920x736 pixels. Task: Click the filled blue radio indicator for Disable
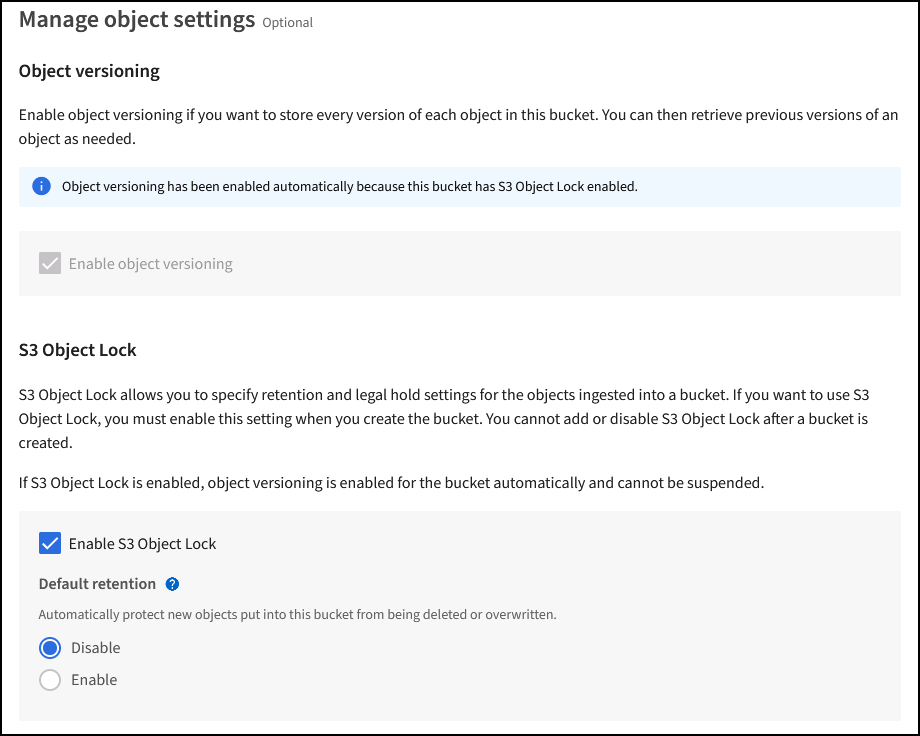pos(50,647)
